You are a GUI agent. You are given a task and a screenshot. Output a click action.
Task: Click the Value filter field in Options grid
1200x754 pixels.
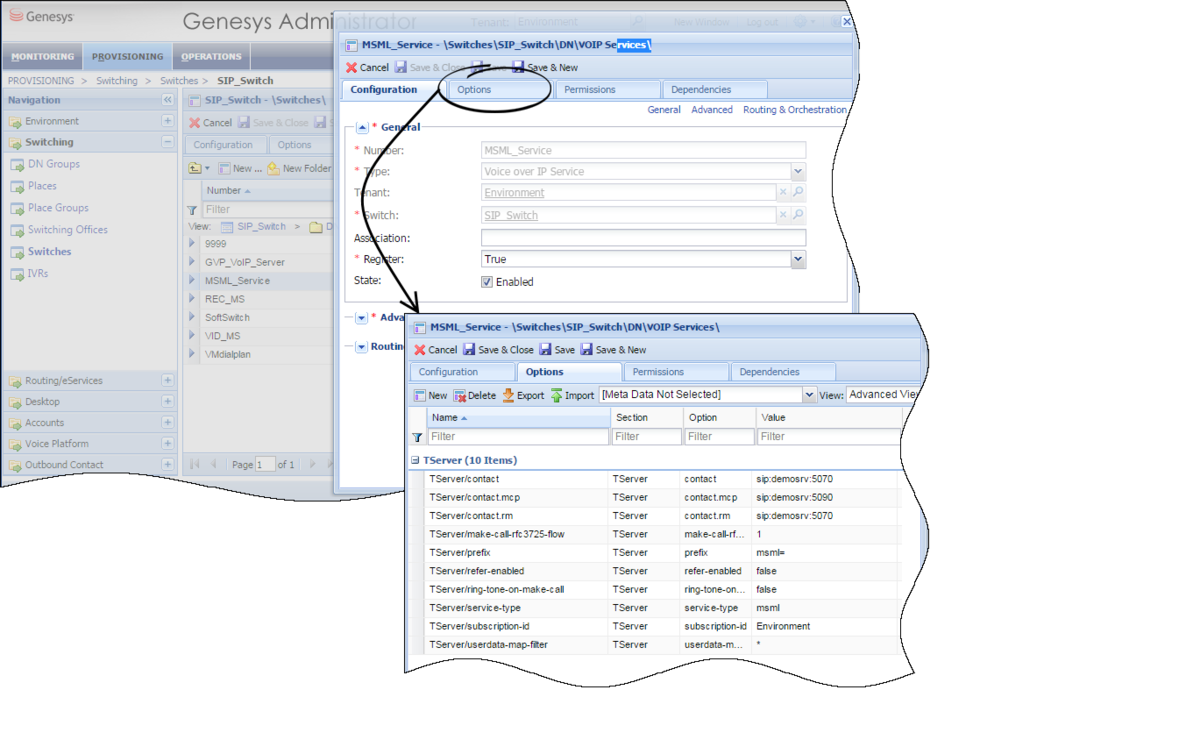(x=829, y=437)
